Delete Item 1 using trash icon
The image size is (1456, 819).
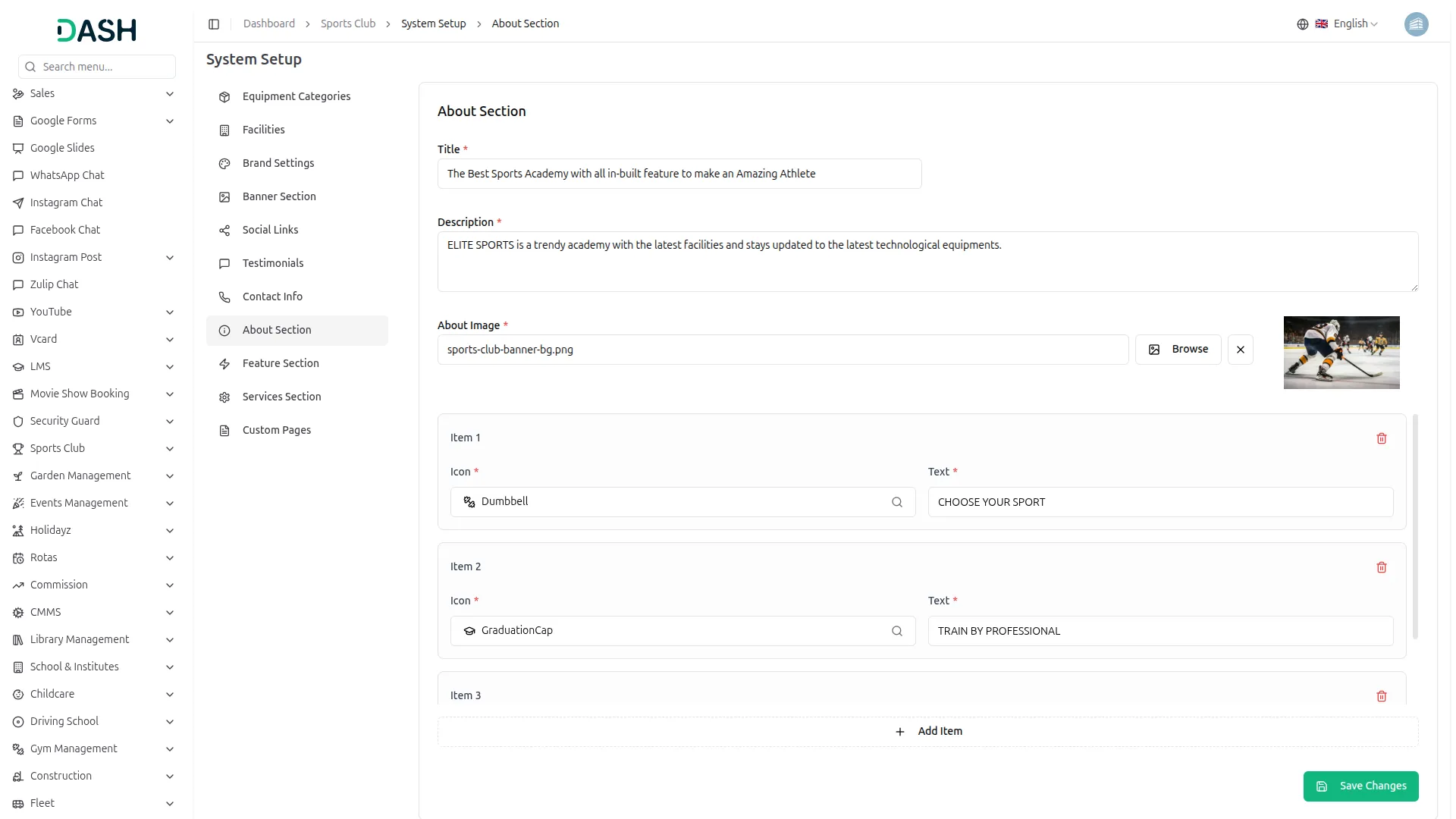click(1381, 438)
